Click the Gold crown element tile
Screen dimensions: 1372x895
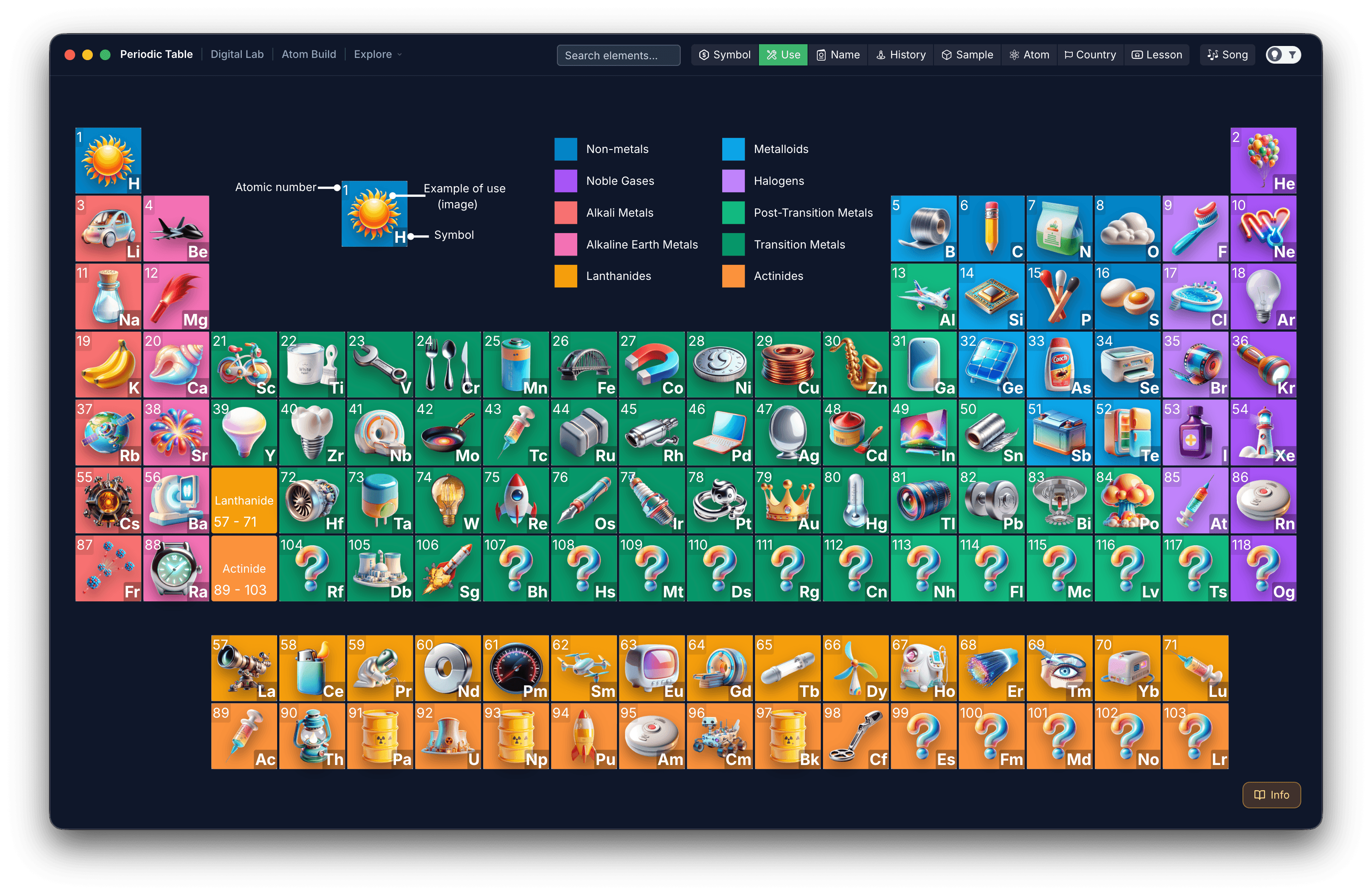click(788, 500)
